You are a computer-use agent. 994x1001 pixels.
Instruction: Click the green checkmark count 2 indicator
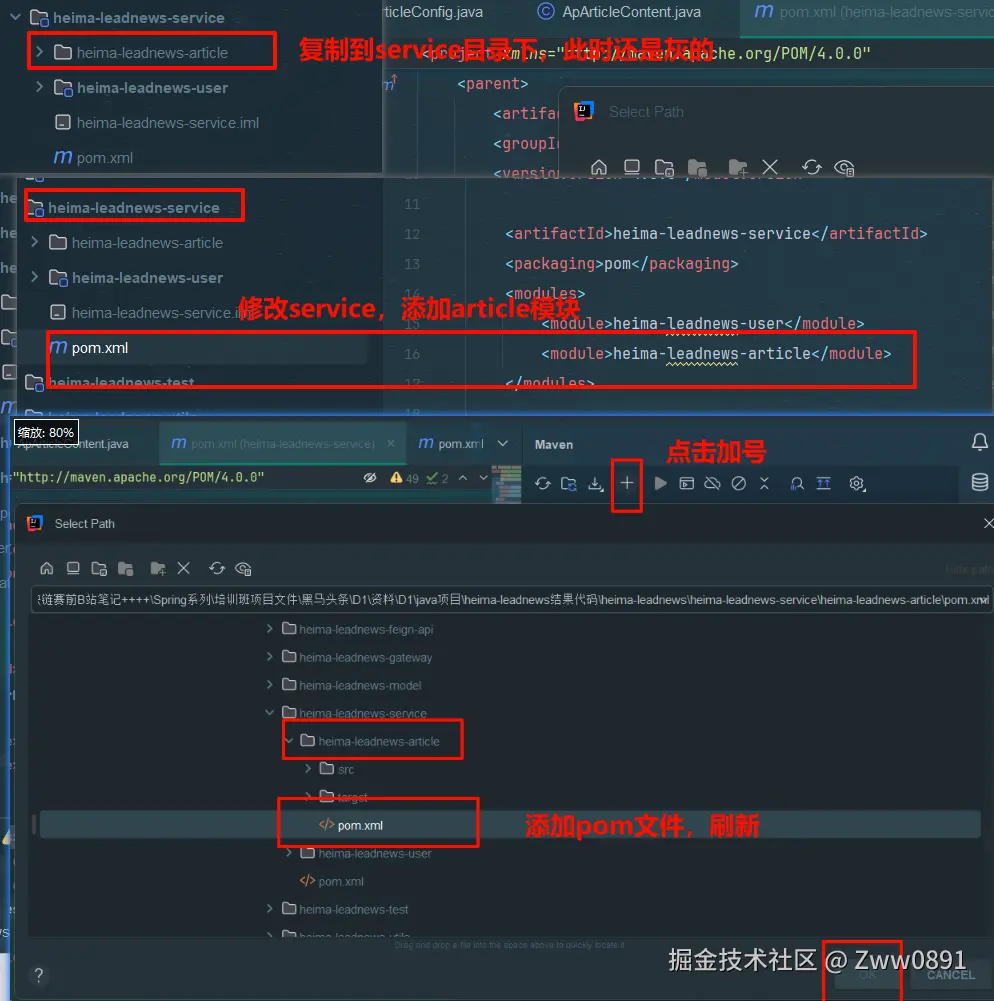[437, 478]
